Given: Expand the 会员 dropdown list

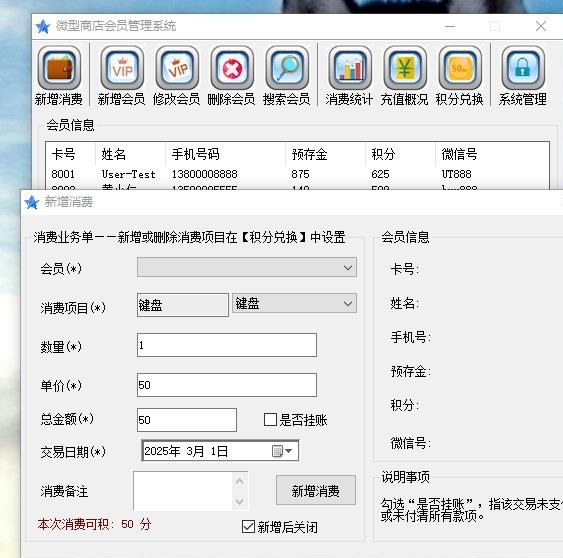Looking at the screenshot, I should 247,268.
